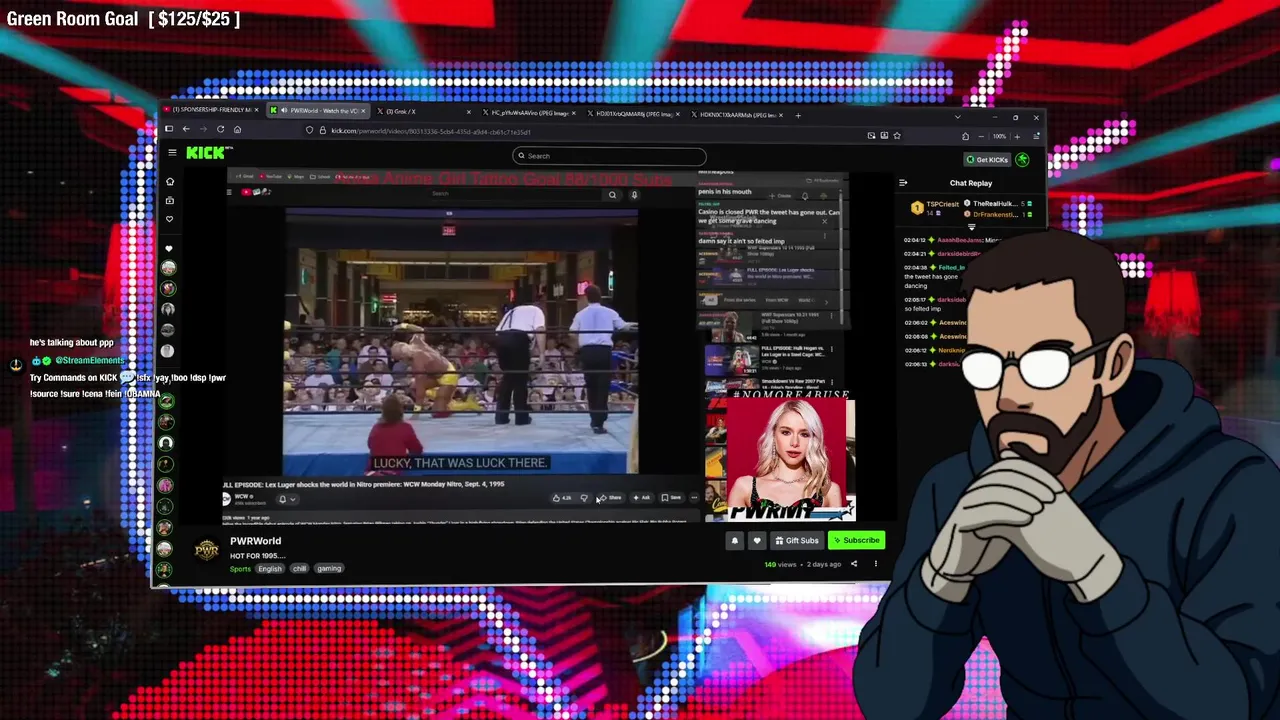
Task: Click the Kick search field
Action: click(x=610, y=156)
